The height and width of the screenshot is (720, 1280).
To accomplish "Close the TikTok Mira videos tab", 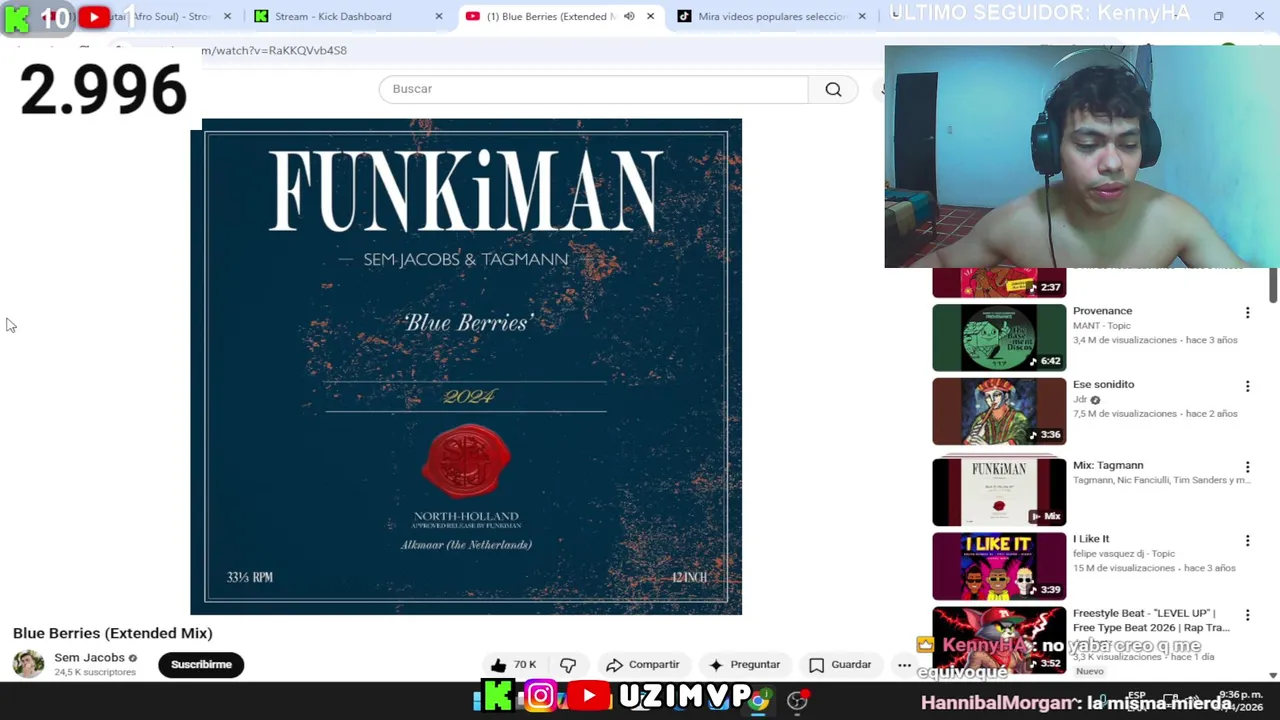I will [862, 16].
